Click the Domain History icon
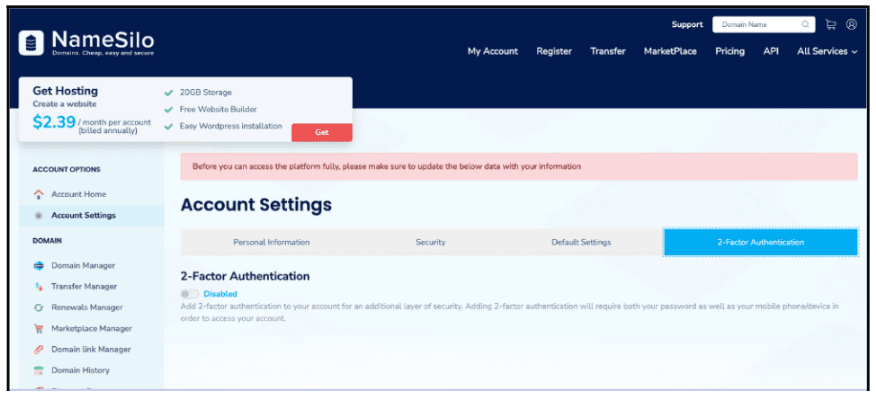 [39, 370]
